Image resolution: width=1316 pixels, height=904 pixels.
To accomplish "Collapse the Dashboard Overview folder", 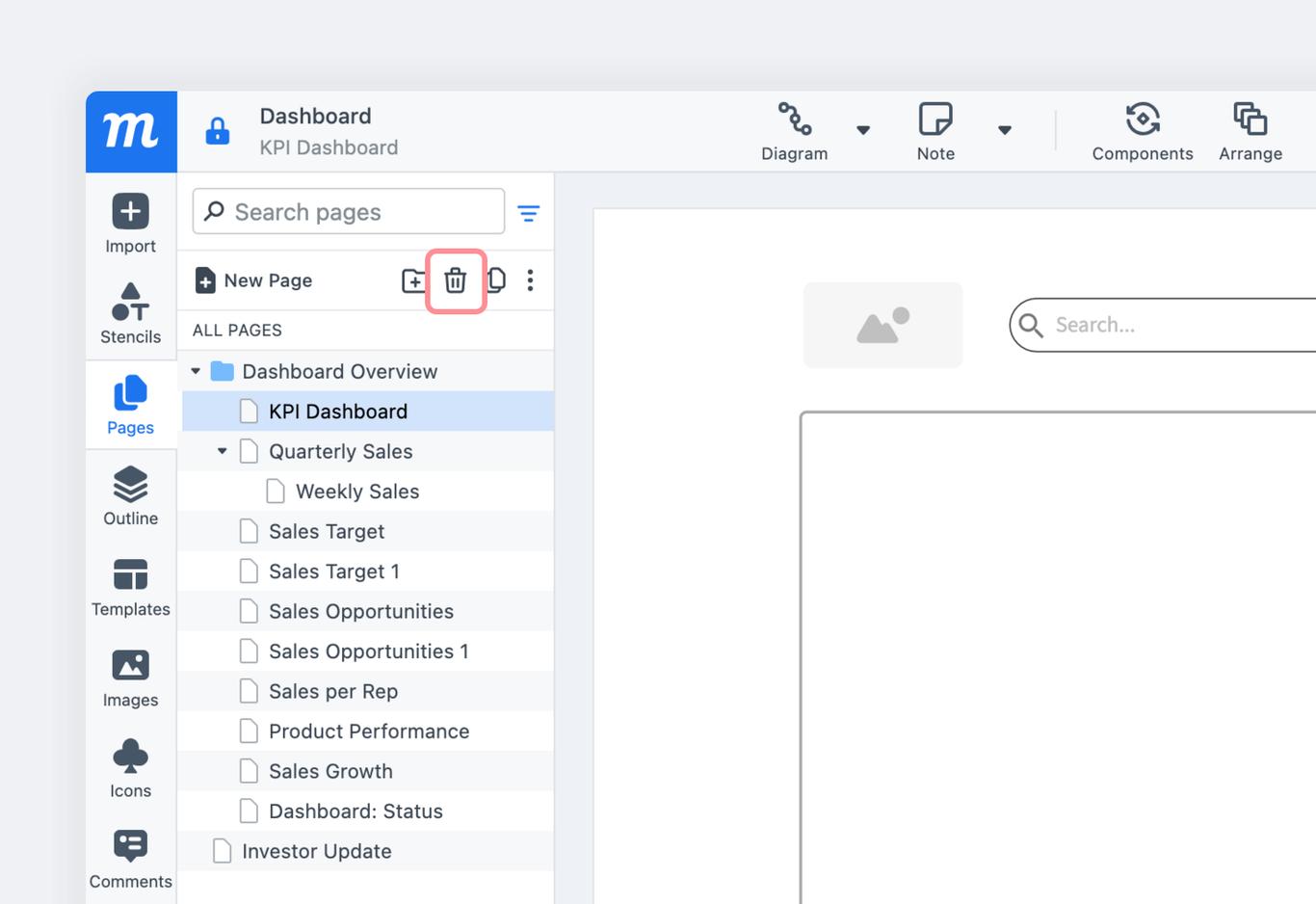I will [196, 371].
